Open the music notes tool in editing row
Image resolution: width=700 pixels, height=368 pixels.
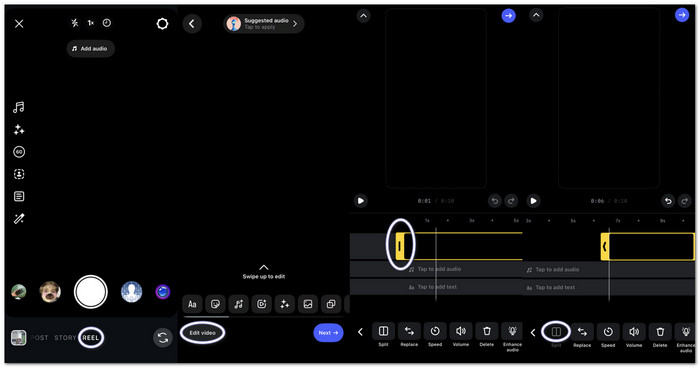tap(238, 304)
